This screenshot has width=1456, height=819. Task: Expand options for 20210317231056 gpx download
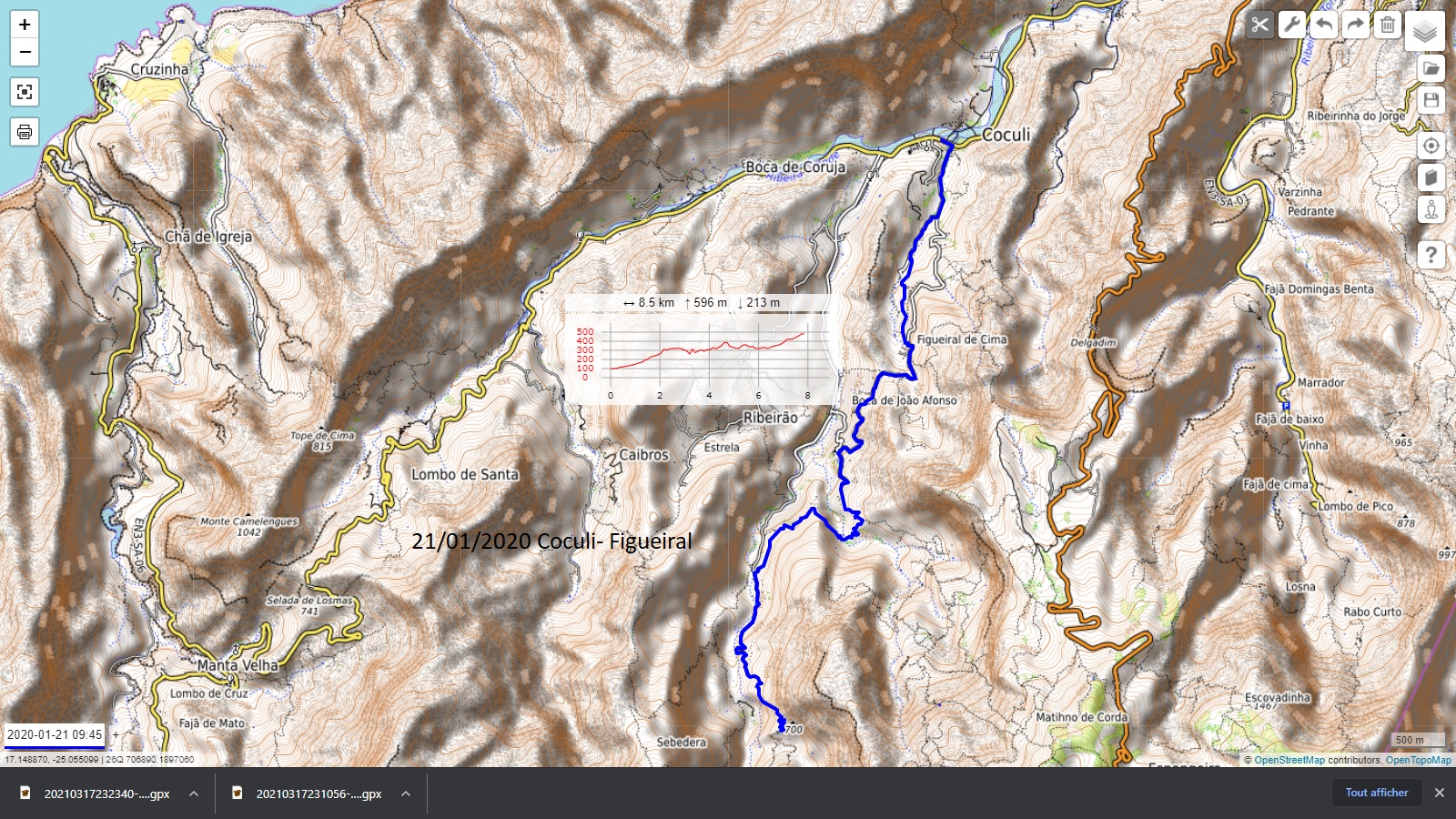coord(406,794)
